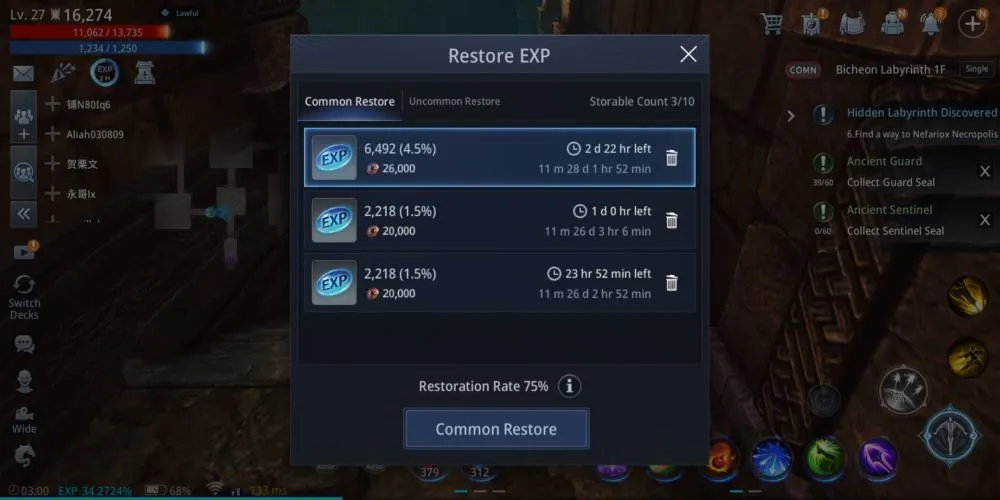
Task: Toggle the Wide camera view
Action: pyautogui.click(x=24, y=420)
